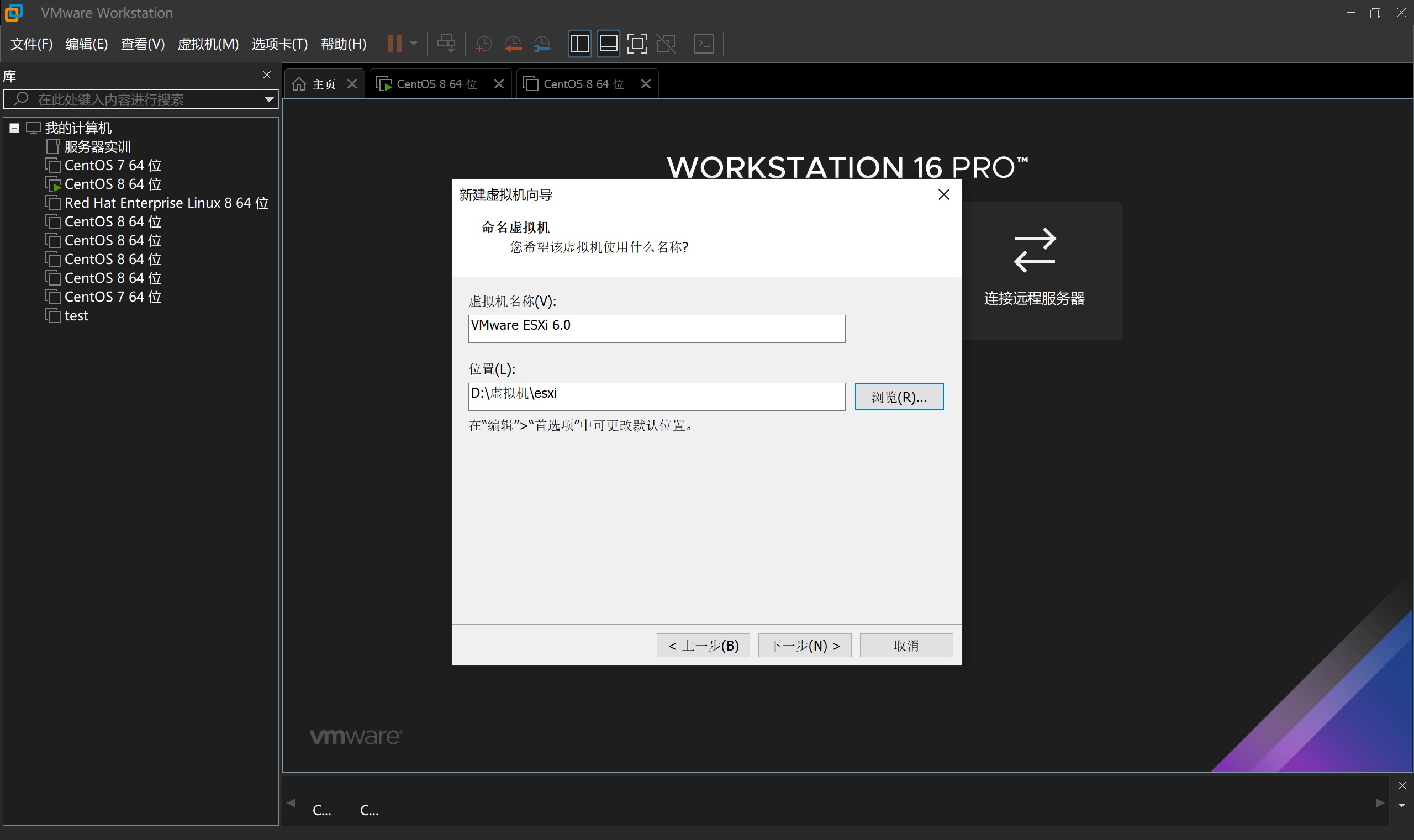Take a snapshot with the clock-plus icon
Viewport: 1414px width, 840px height.
coord(483,44)
